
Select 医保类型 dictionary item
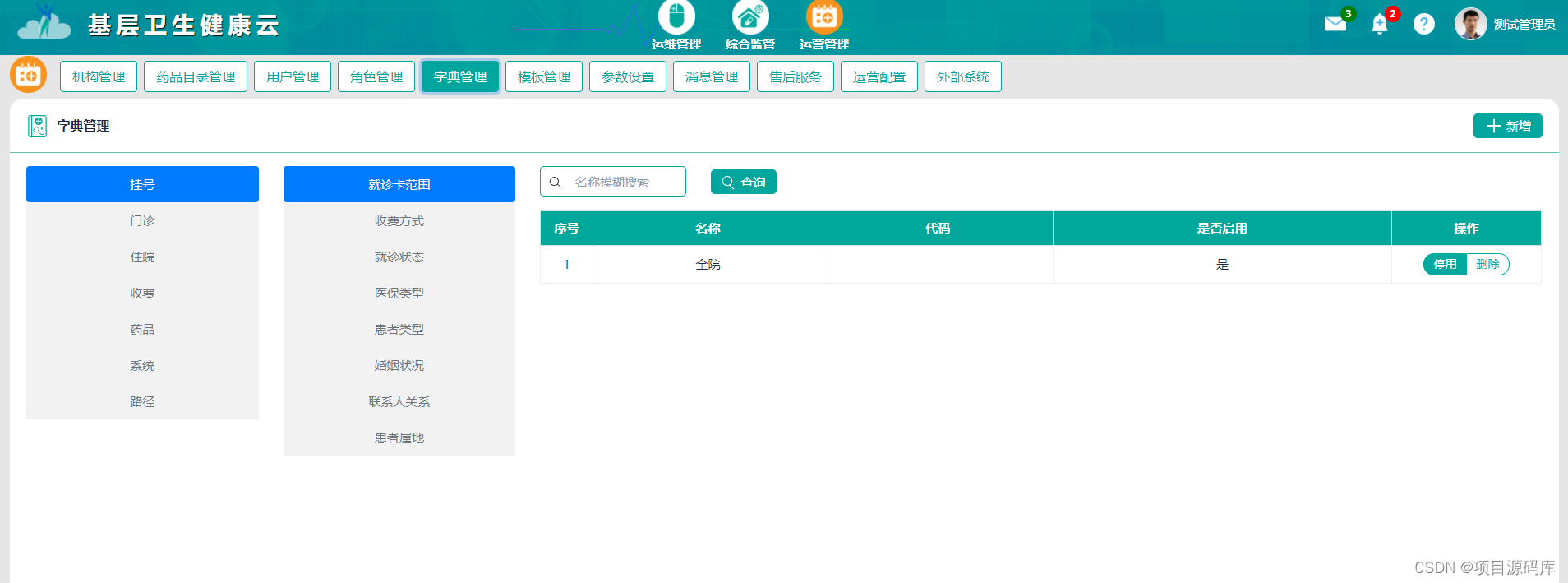pos(399,293)
